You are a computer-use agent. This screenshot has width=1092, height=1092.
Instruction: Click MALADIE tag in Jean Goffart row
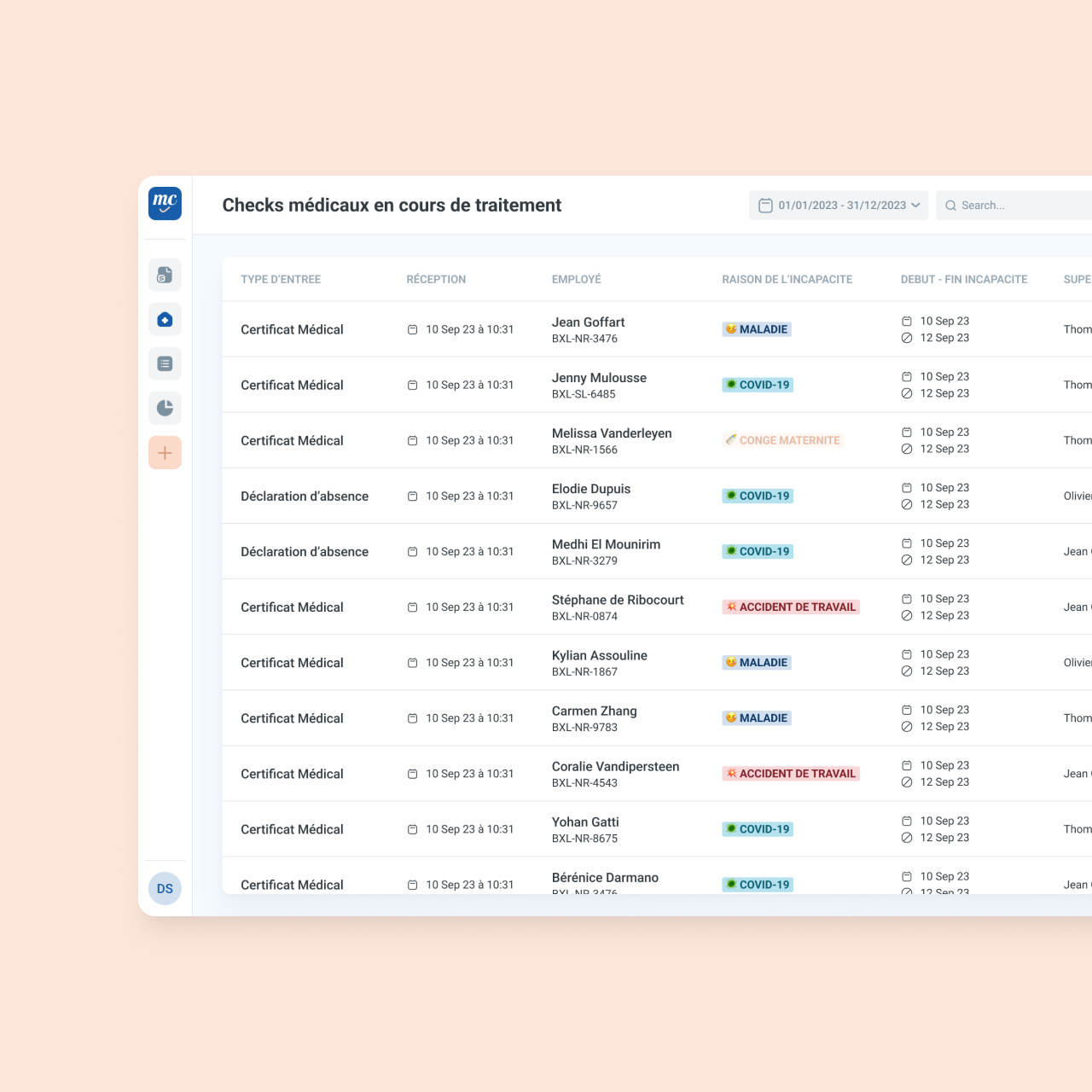pos(757,329)
